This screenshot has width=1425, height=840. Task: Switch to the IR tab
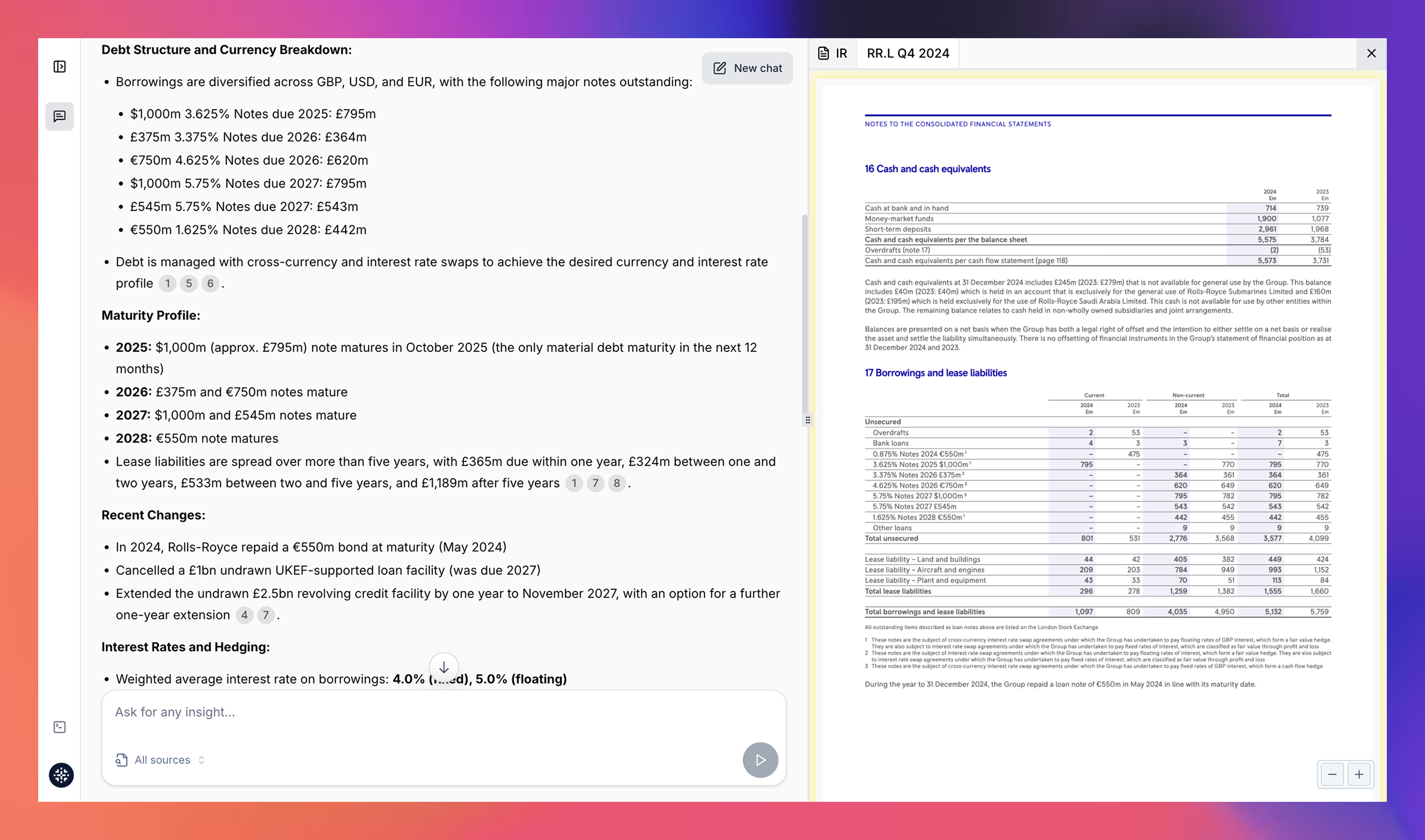[833, 53]
